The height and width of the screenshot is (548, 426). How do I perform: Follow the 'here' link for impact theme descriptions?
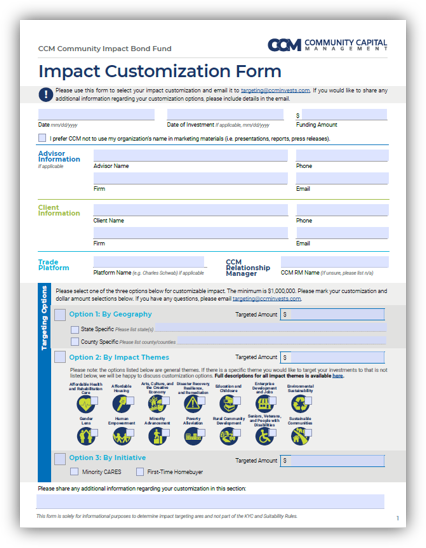coord(338,376)
